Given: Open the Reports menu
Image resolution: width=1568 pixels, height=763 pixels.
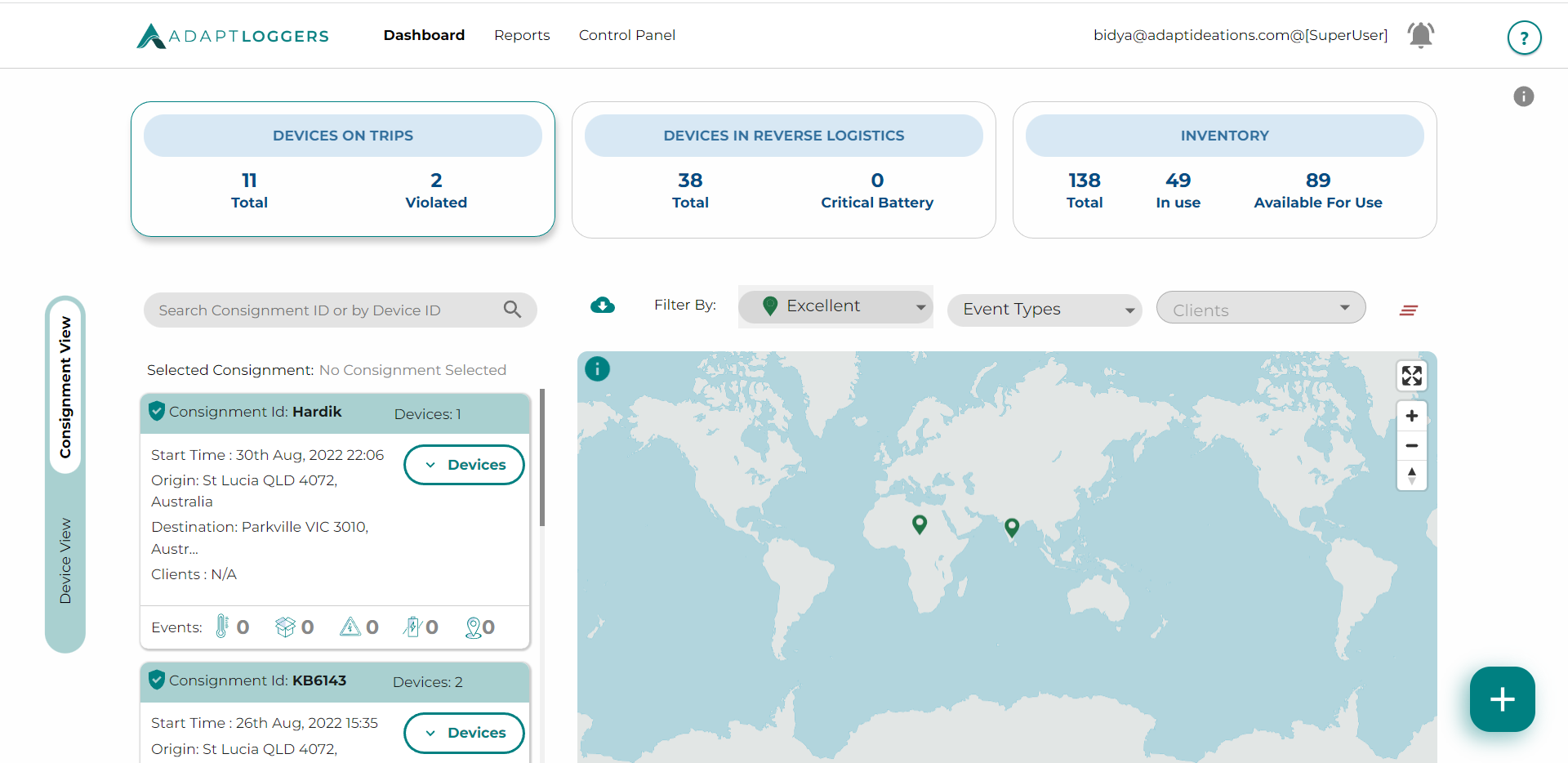Looking at the screenshot, I should tap(522, 35).
